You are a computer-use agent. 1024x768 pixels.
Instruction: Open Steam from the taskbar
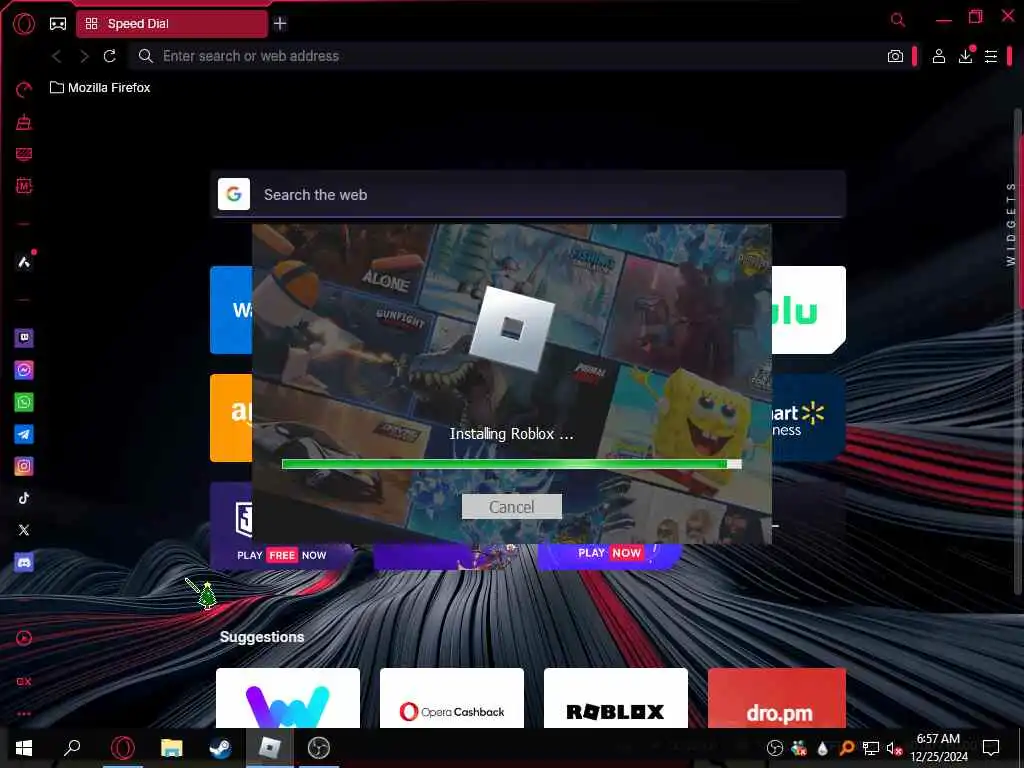pyautogui.click(x=220, y=748)
